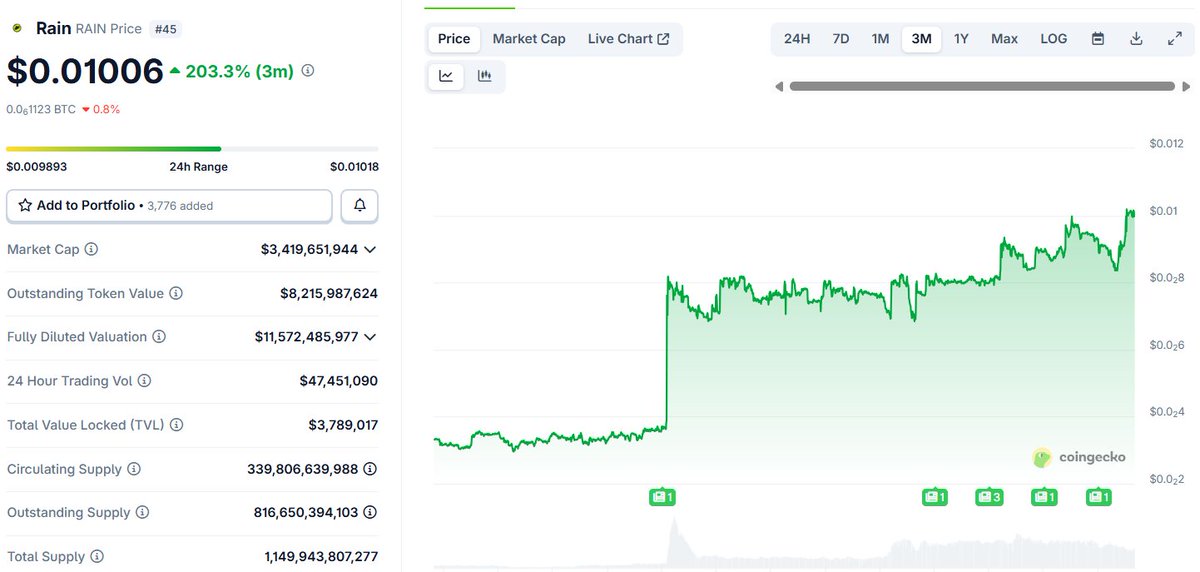Click the chart horizontal scrollbar track

tap(981, 87)
